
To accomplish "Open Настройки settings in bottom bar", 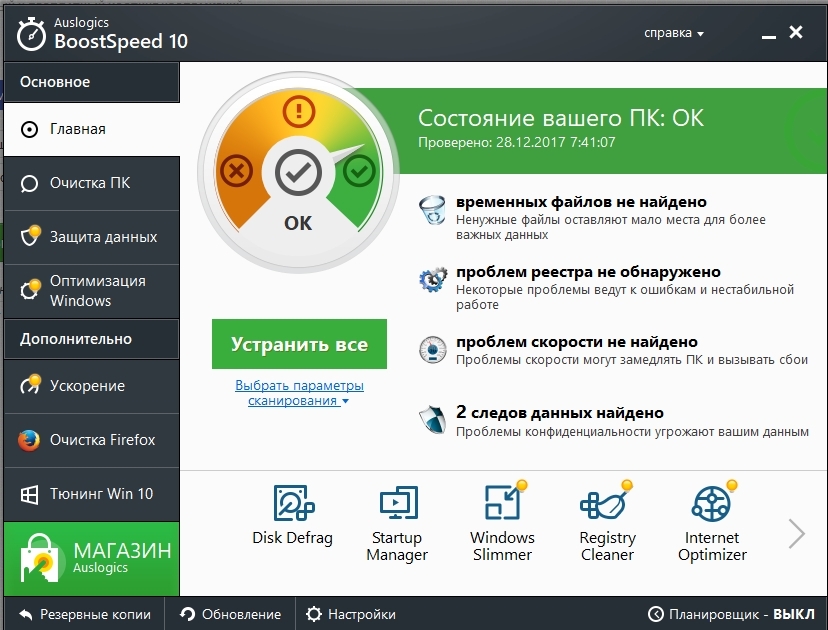I will click(350, 614).
